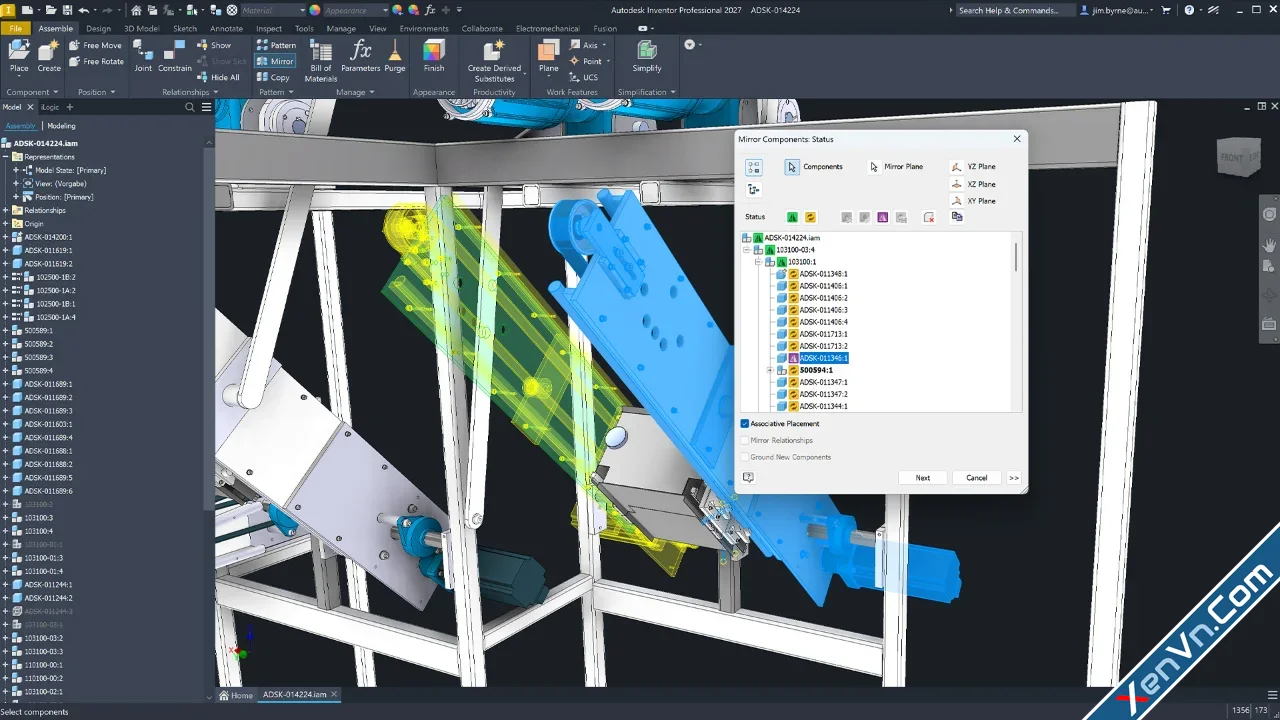Toggle status icon of ADSK-011347:1
1280x720 pixels.
click(793, 382)
